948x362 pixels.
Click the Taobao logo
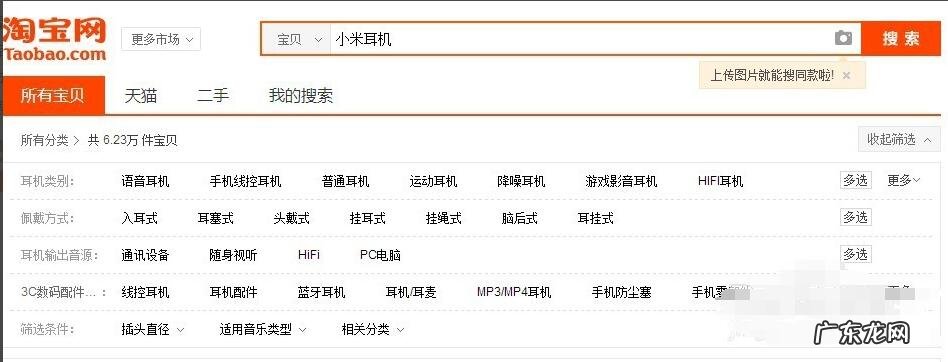click(x=54, y=39)
